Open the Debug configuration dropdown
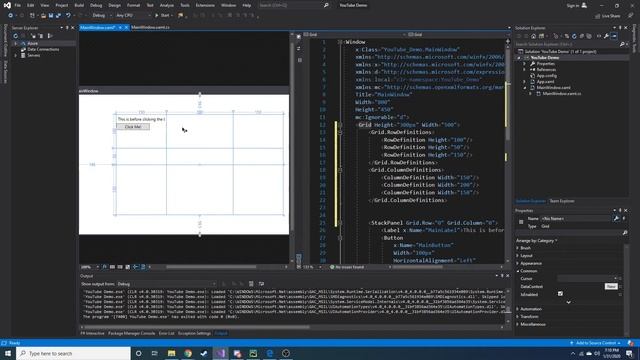 101,16
